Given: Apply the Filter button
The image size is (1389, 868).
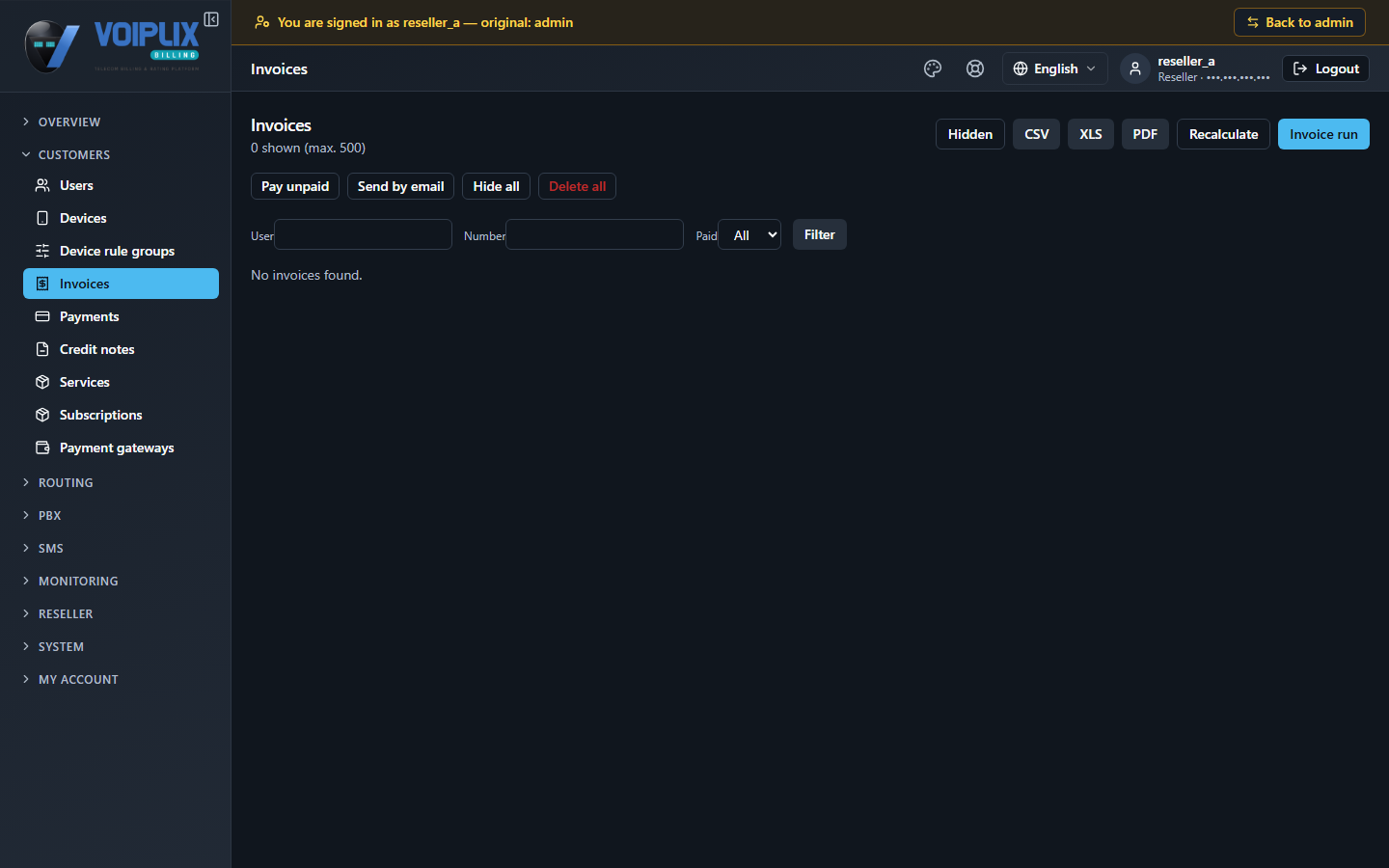Looking at the screenshot, I should pos(820,234).
